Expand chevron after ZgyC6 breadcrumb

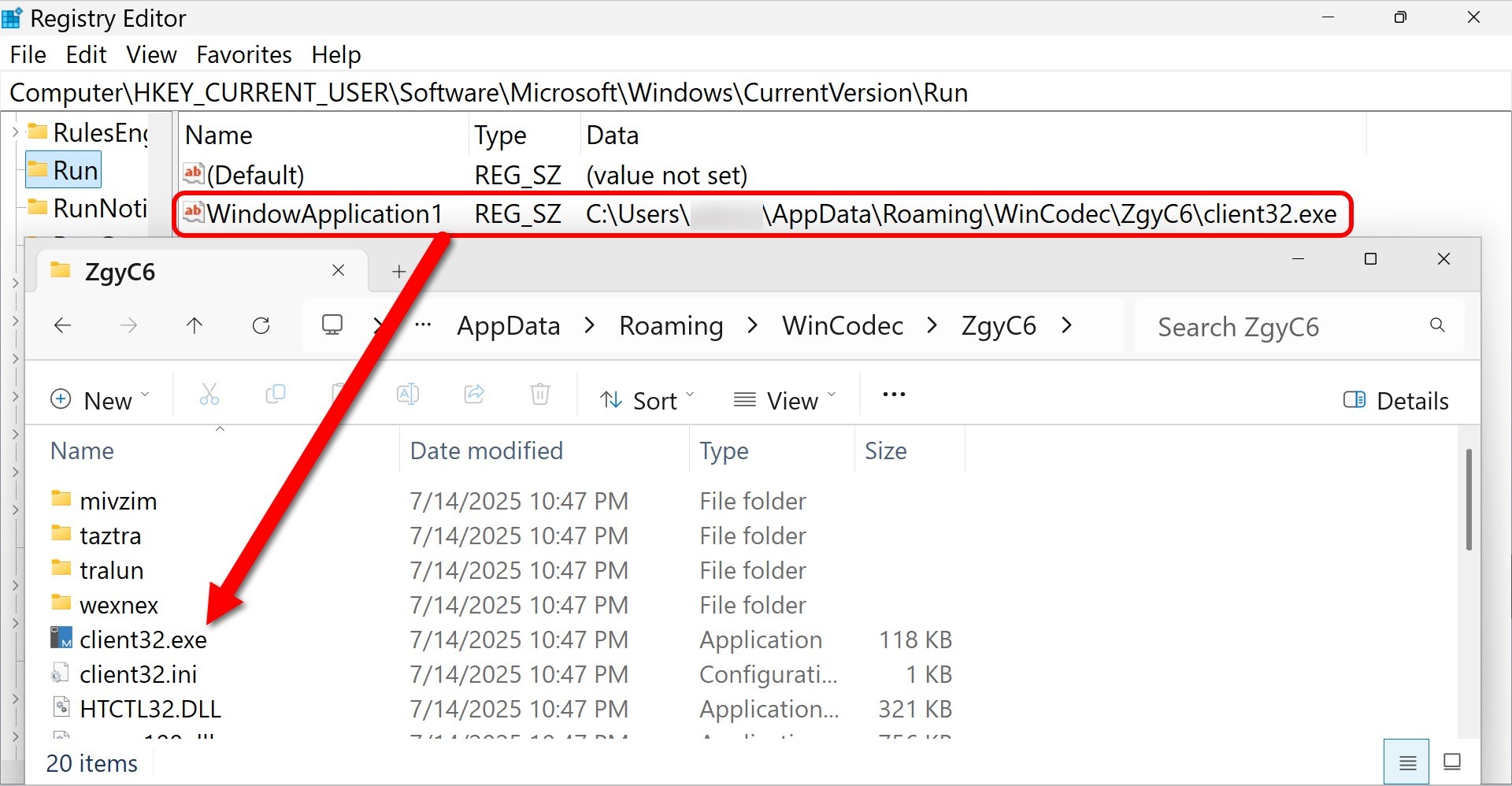1066,325
